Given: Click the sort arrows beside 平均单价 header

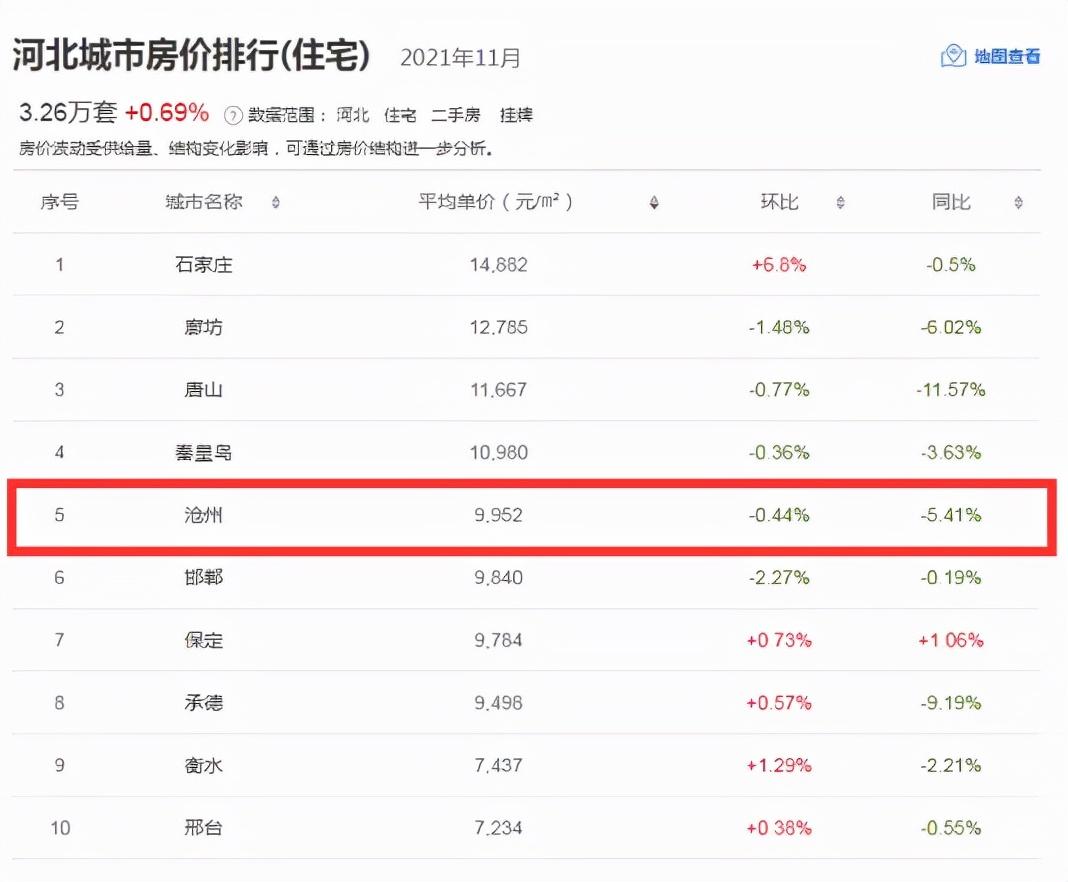Looking at the screenshot, I should (654, 202).
